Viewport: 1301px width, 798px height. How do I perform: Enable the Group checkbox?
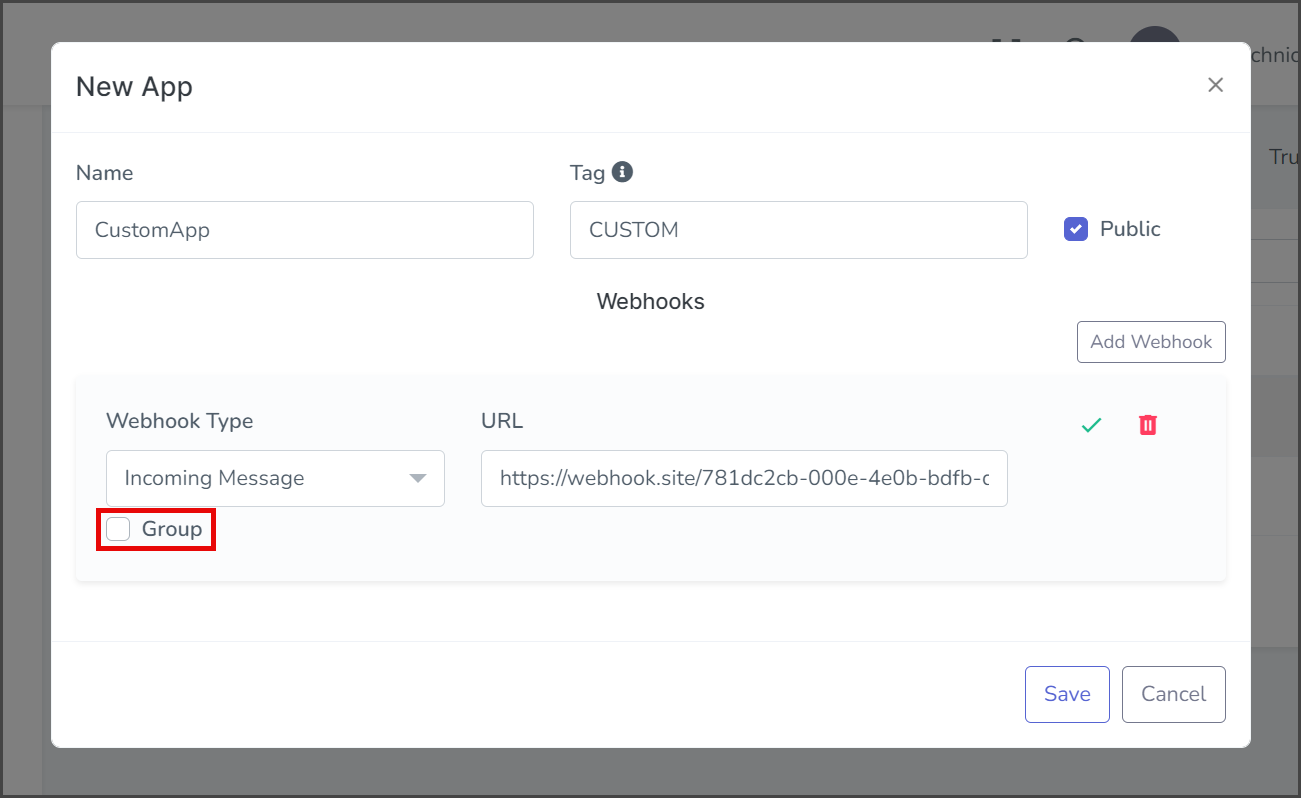(118, 529)
